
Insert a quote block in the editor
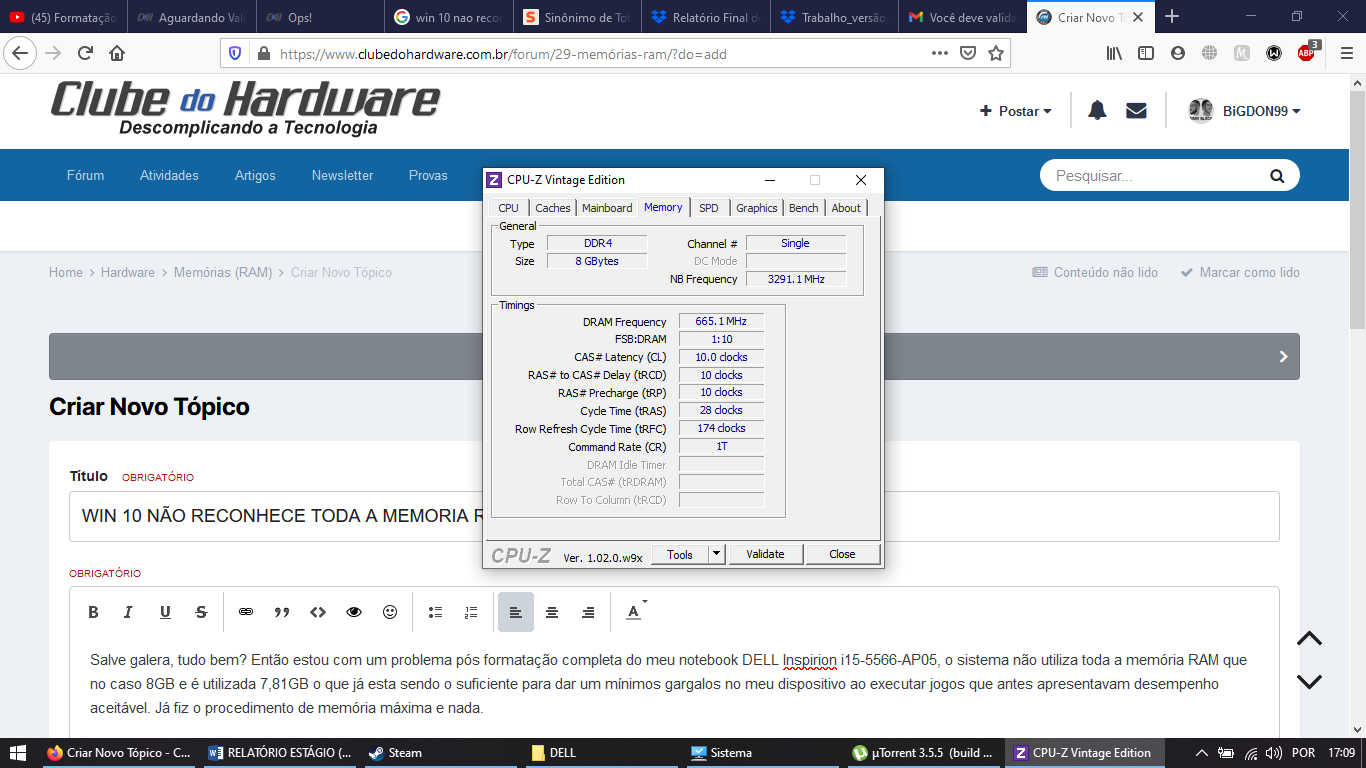282,612
